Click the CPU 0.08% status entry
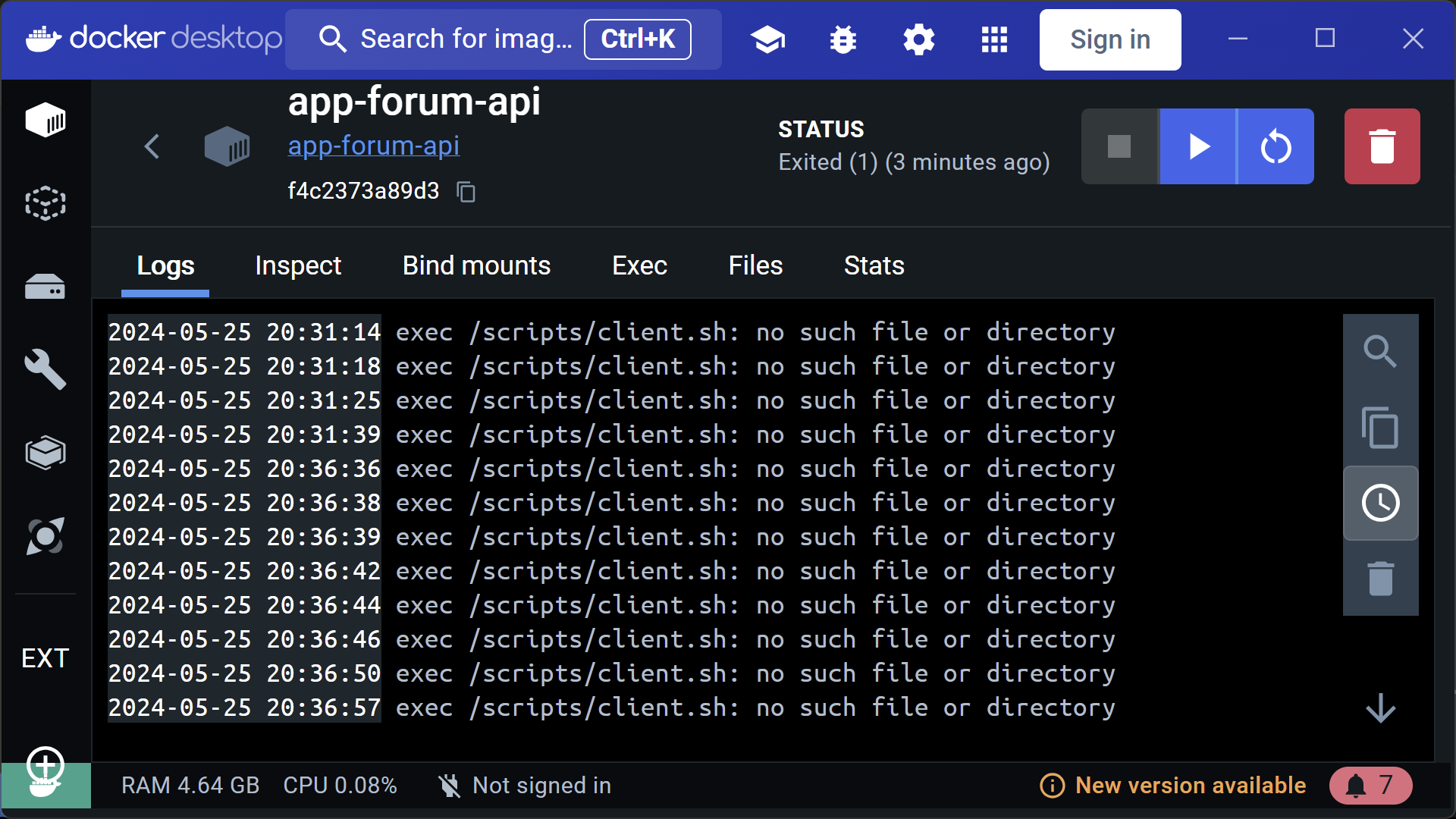 coord(340,786)
